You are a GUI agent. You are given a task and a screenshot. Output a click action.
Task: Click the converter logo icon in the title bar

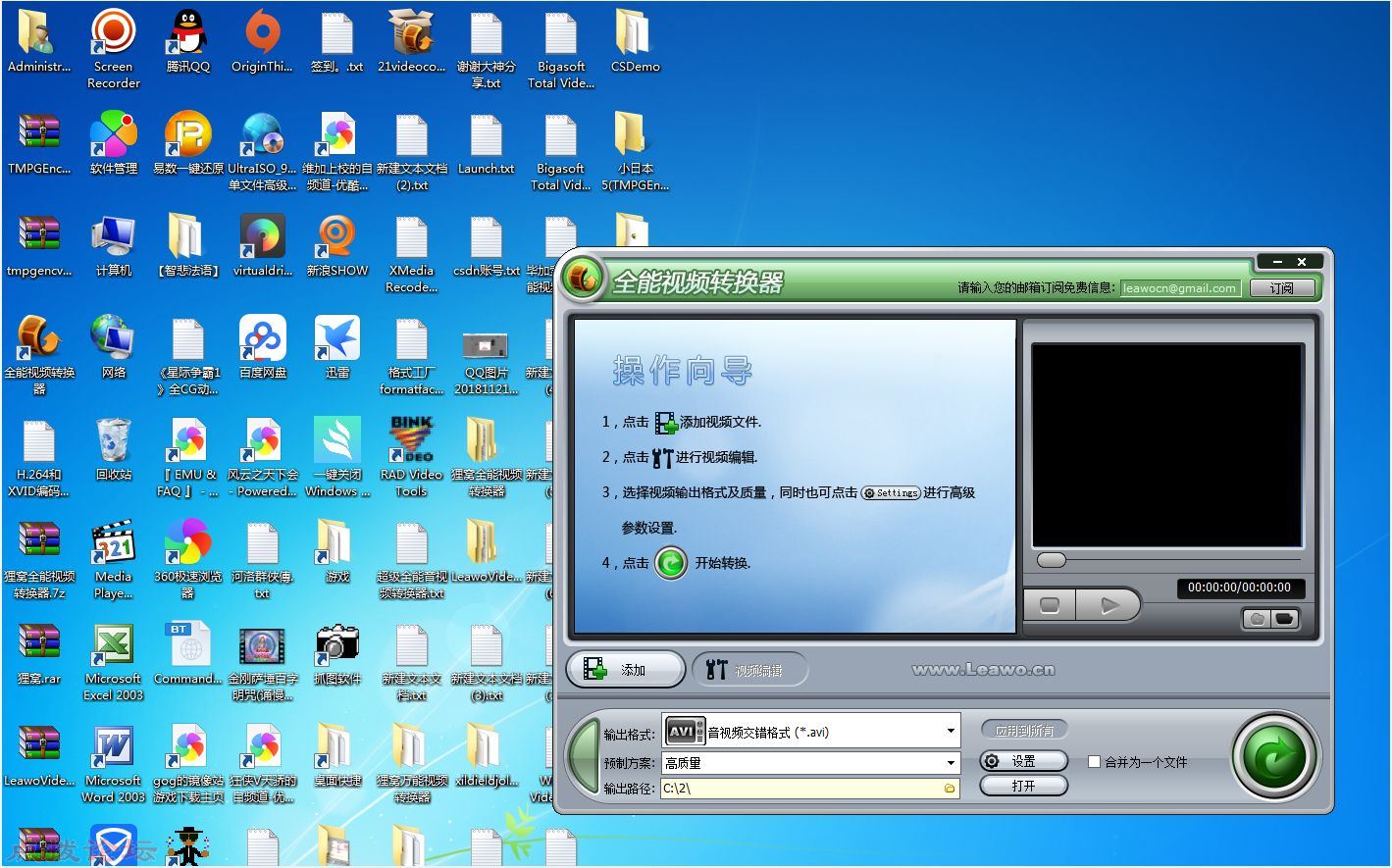pos(582,279)
